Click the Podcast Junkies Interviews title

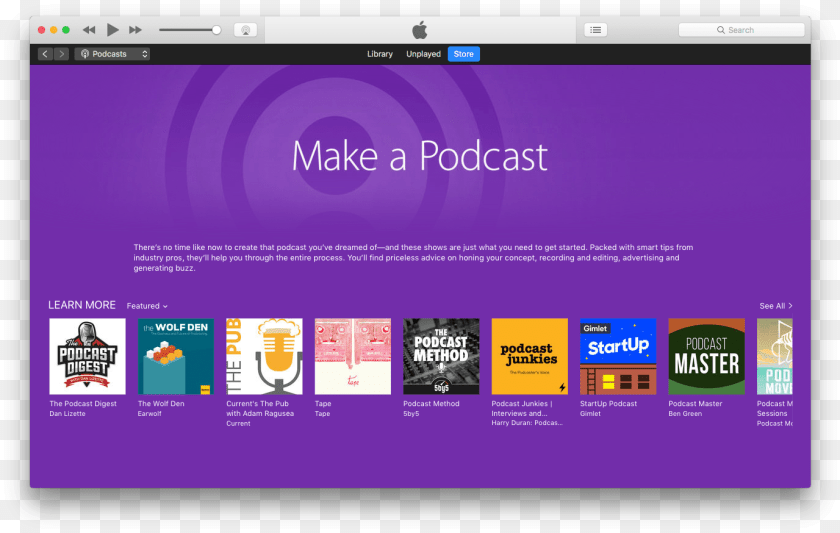click(522, 408)
